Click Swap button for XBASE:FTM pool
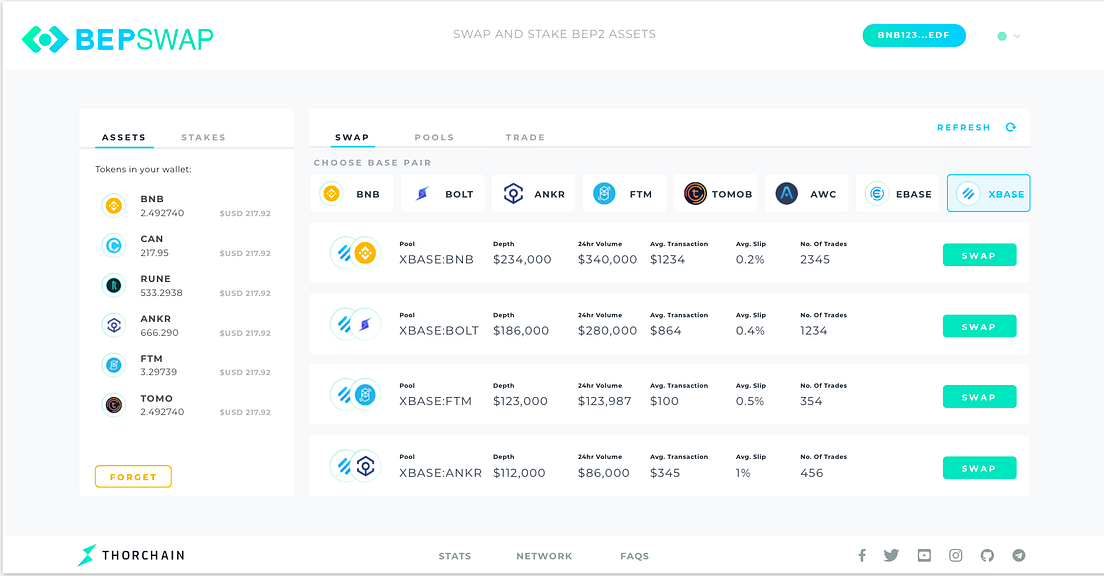Image resolution: width=1104 pixels, height=576 pixels. 979,396
